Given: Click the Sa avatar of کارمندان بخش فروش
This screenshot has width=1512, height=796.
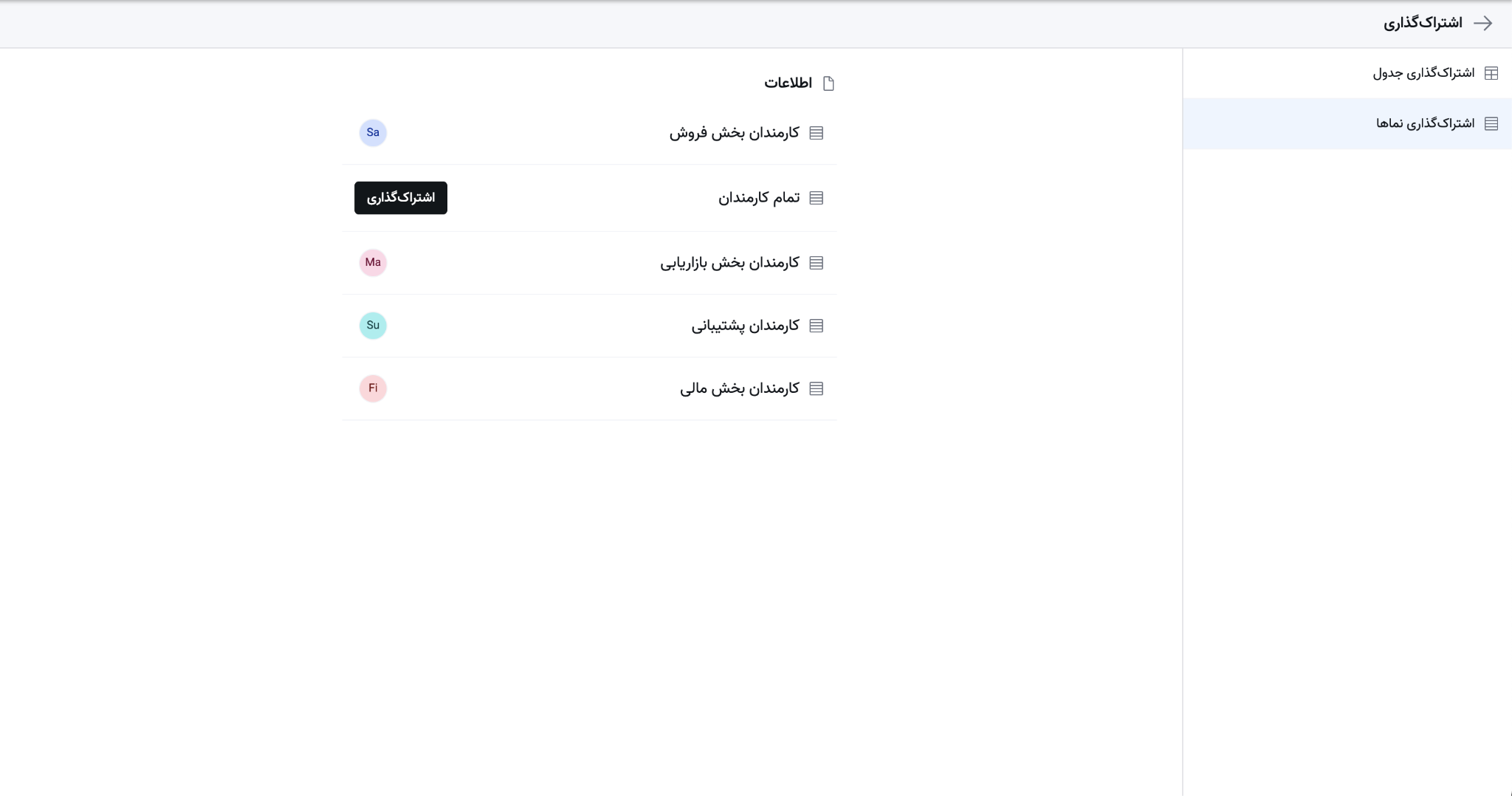Looking at the screenshot, I should 373,132.
